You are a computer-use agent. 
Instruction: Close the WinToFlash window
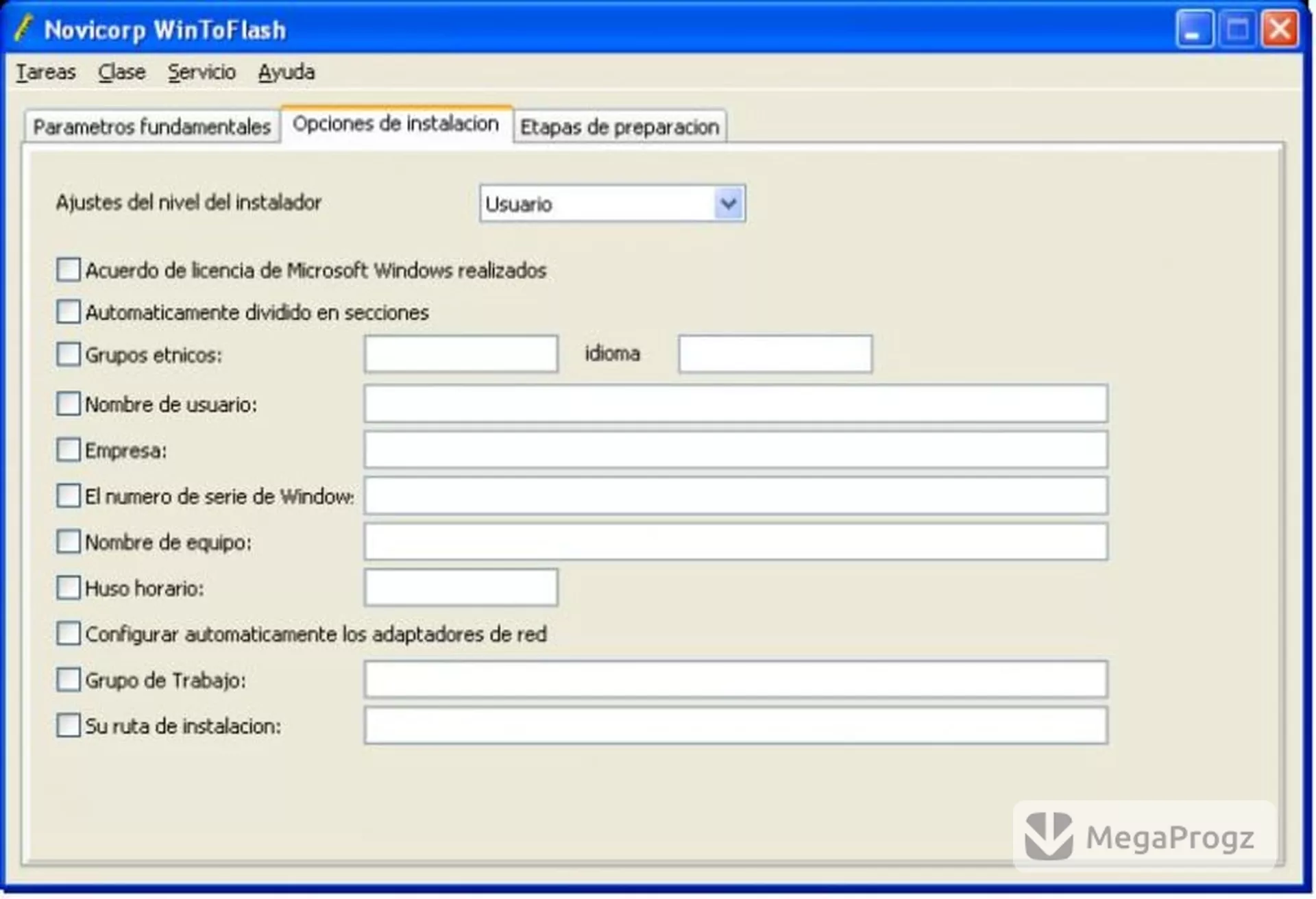tap(1280, 29)
